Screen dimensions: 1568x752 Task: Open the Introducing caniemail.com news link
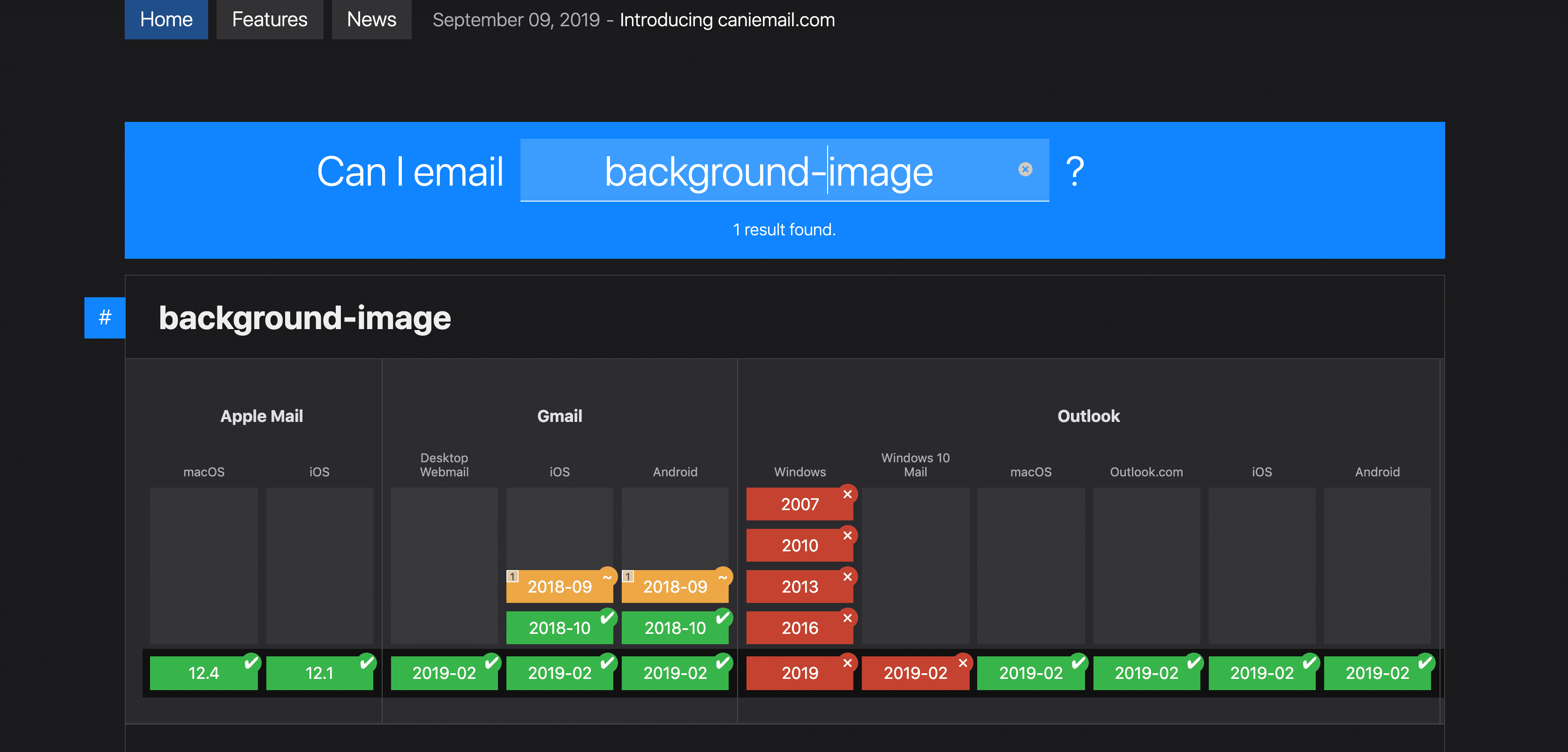(x=727, y=20)
